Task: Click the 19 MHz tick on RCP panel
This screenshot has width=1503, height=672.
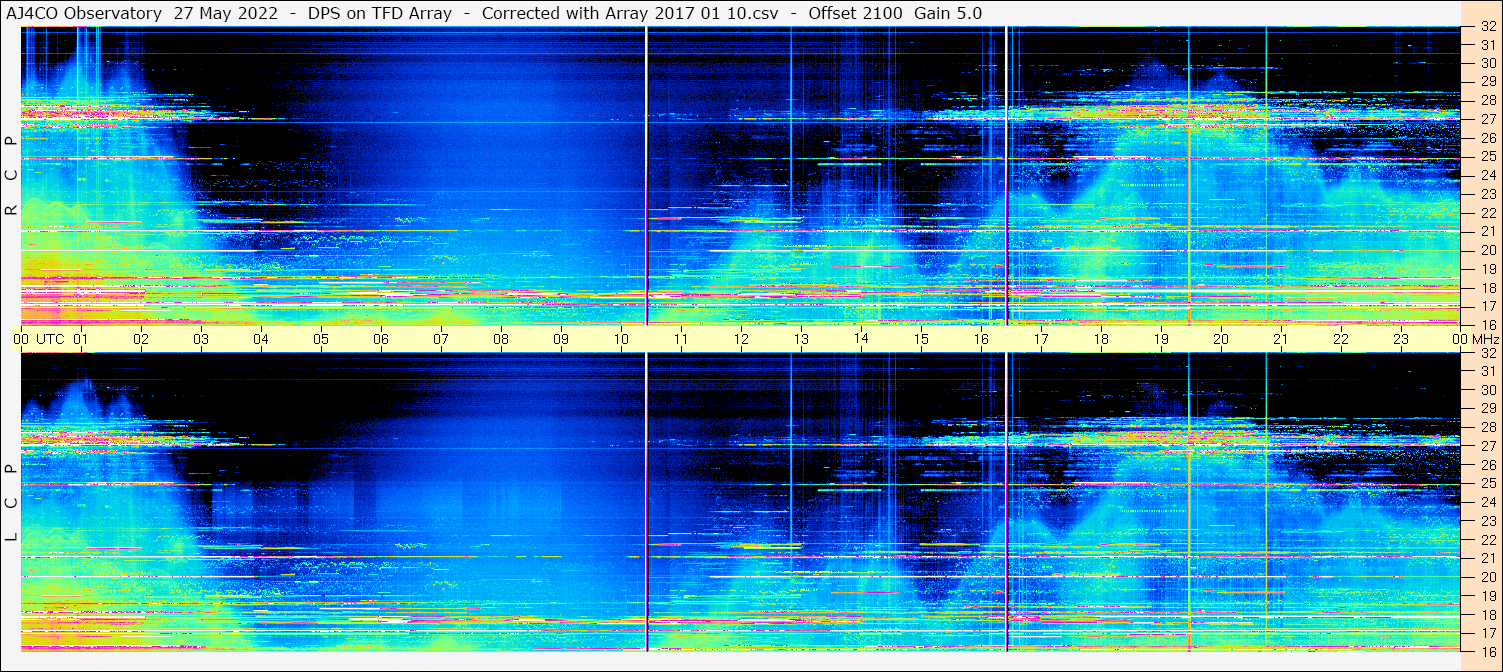Action: point(1487,268)
